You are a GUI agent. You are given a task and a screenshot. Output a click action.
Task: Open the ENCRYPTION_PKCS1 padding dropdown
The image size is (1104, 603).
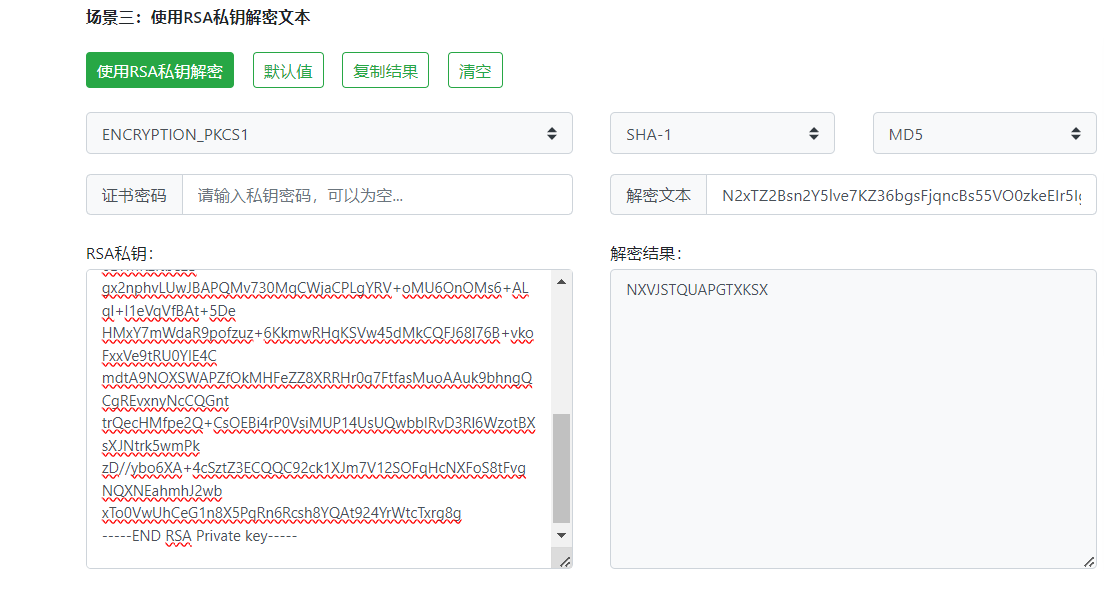click(x=329, y=134)
